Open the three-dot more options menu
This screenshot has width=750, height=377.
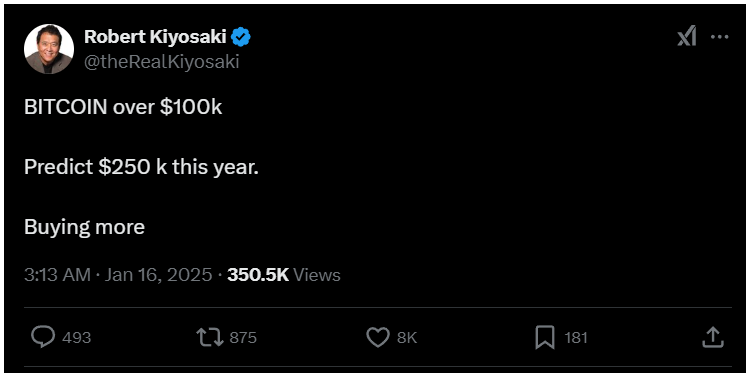(719, 37)
